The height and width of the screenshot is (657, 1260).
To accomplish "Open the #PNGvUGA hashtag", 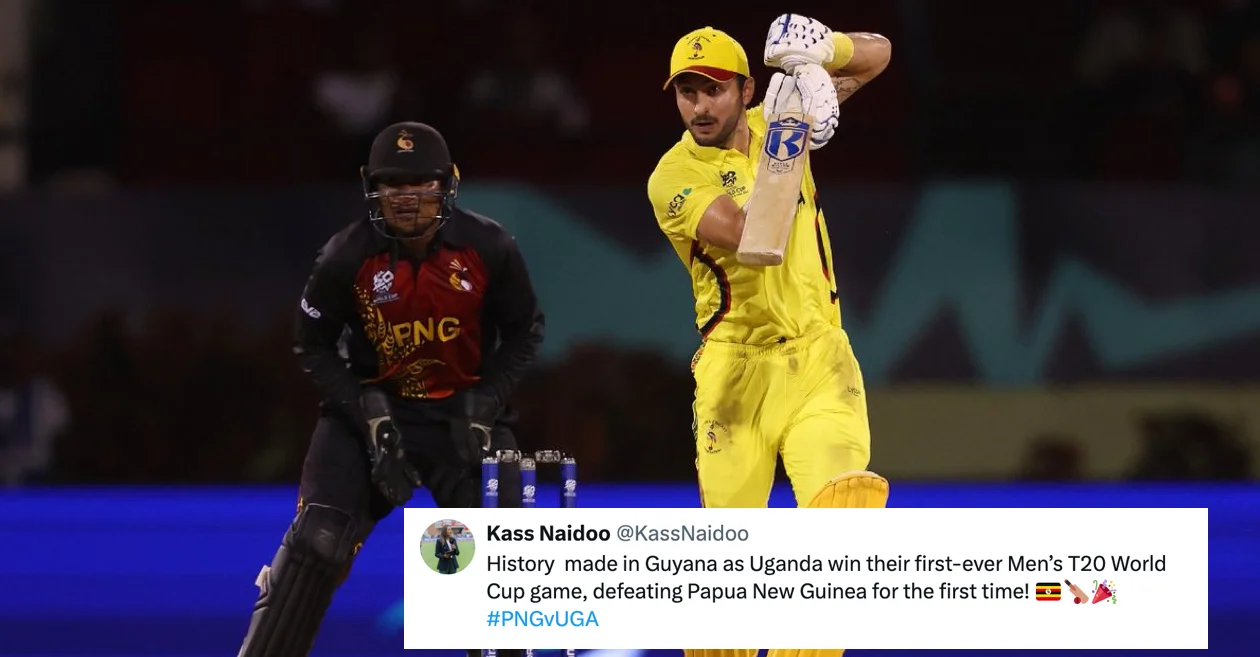I will coord(543,619).
